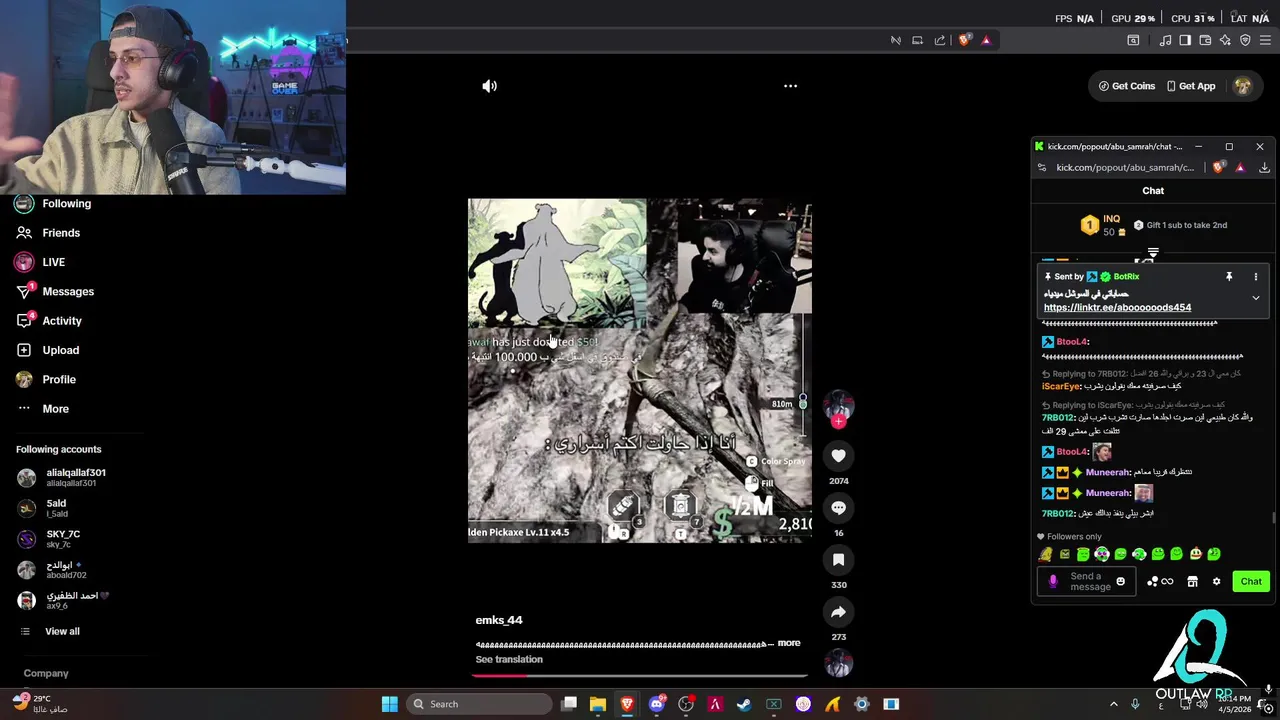Open the chat shop storefront icon
The width and height of the screenshot is (1280, 720).
coord(1192,581)
